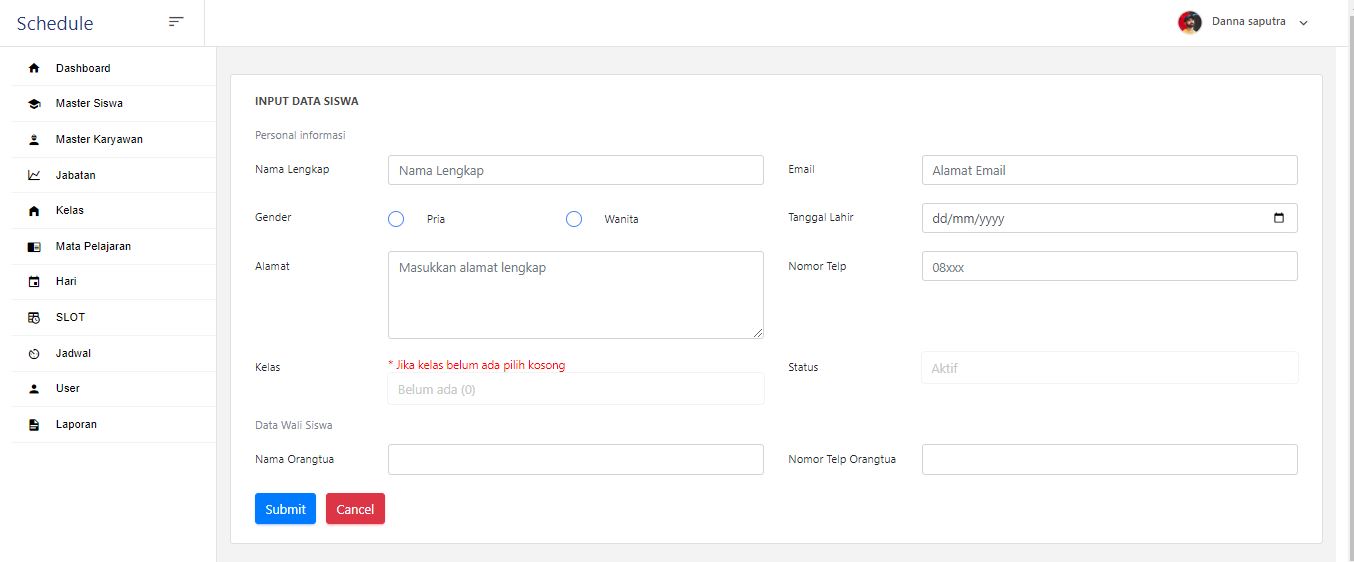
Task: Click the Dashboard home icon in sidebar
Action: pyautogui.click(x=34, y=68)
